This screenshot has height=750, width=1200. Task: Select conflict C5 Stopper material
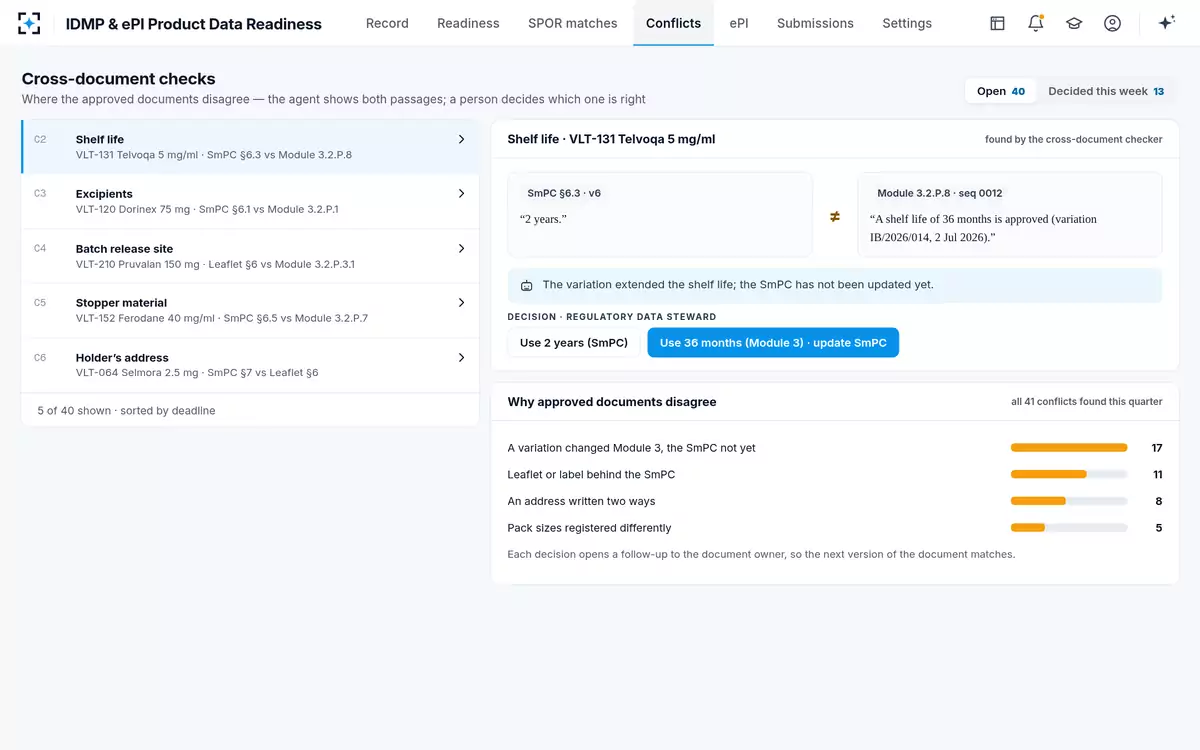pos(250,310)
